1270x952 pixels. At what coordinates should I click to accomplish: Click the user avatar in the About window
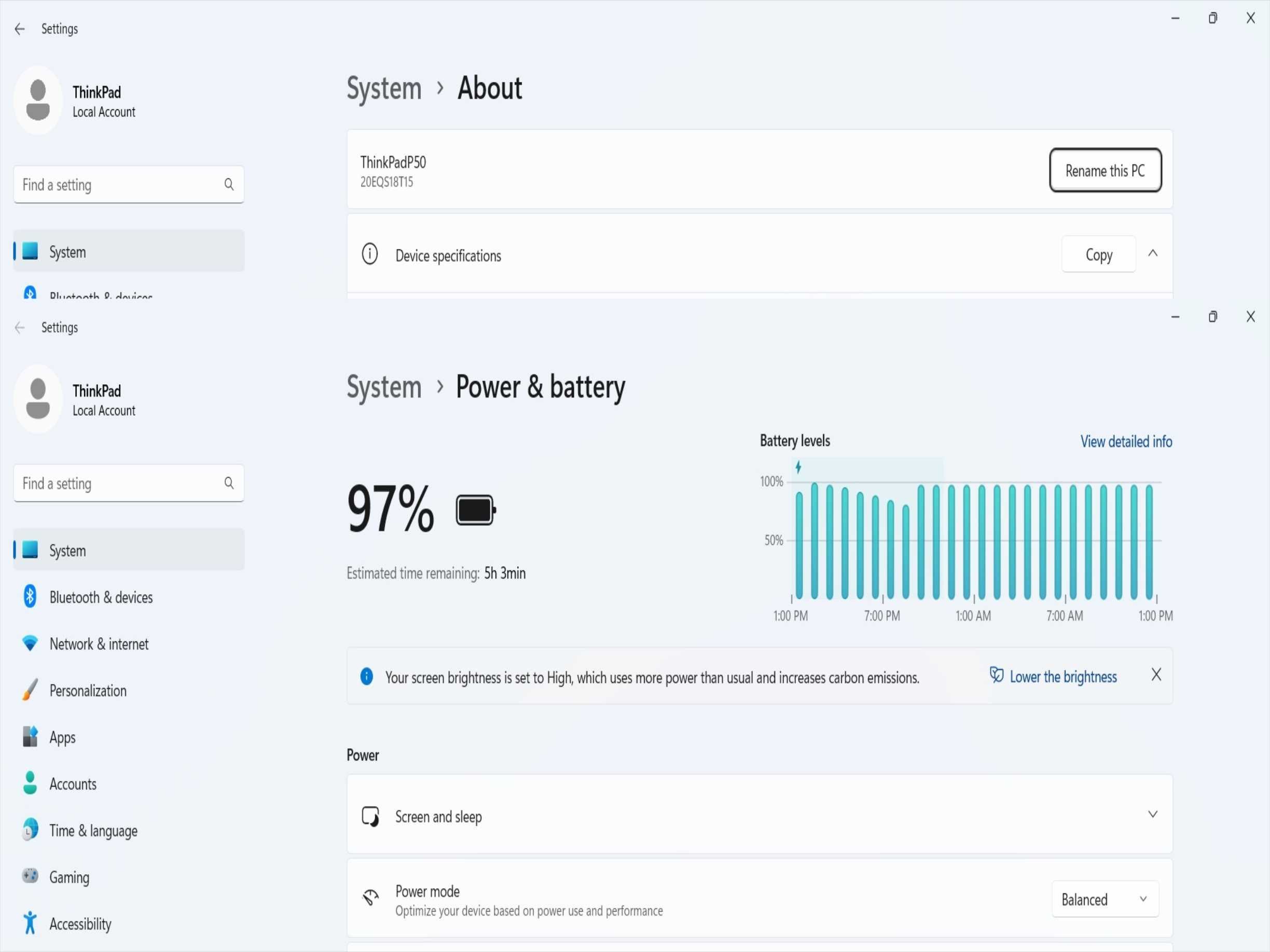click(x=38, y=101)
